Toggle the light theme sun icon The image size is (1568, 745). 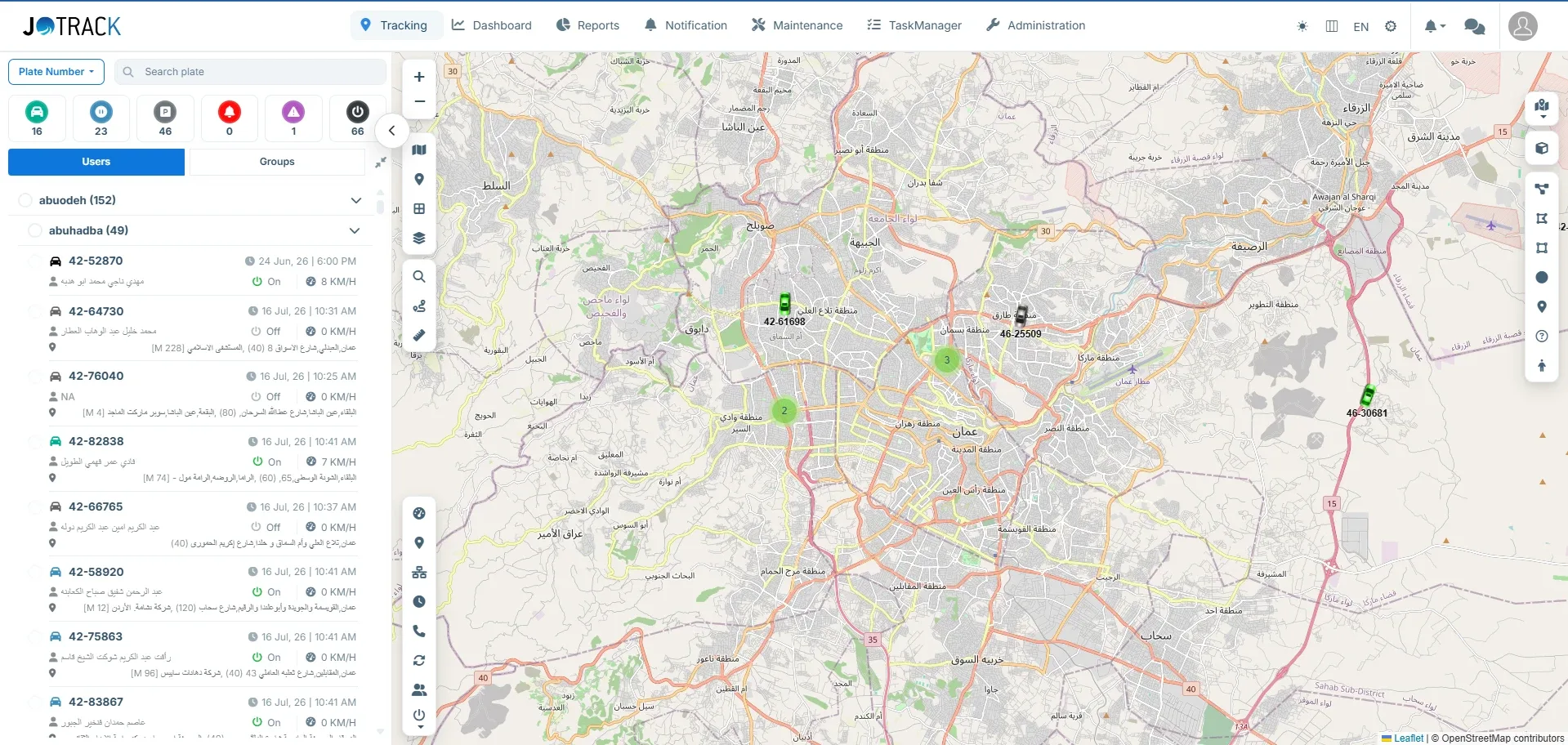pyautogui.click(x=1302, y=26)
